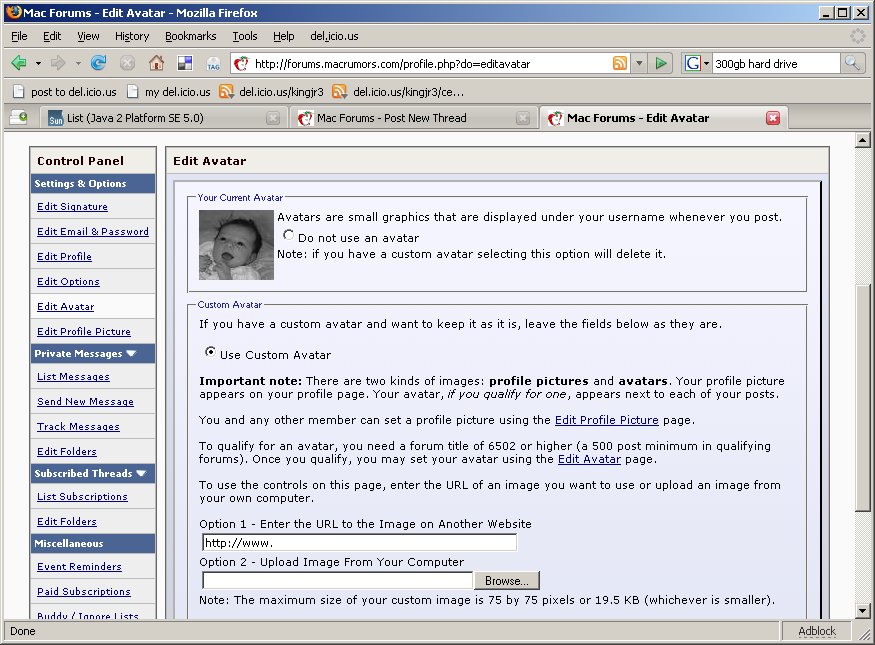
Task: Open the View menu
Action: pyautogui.click(x=88, y=36)
